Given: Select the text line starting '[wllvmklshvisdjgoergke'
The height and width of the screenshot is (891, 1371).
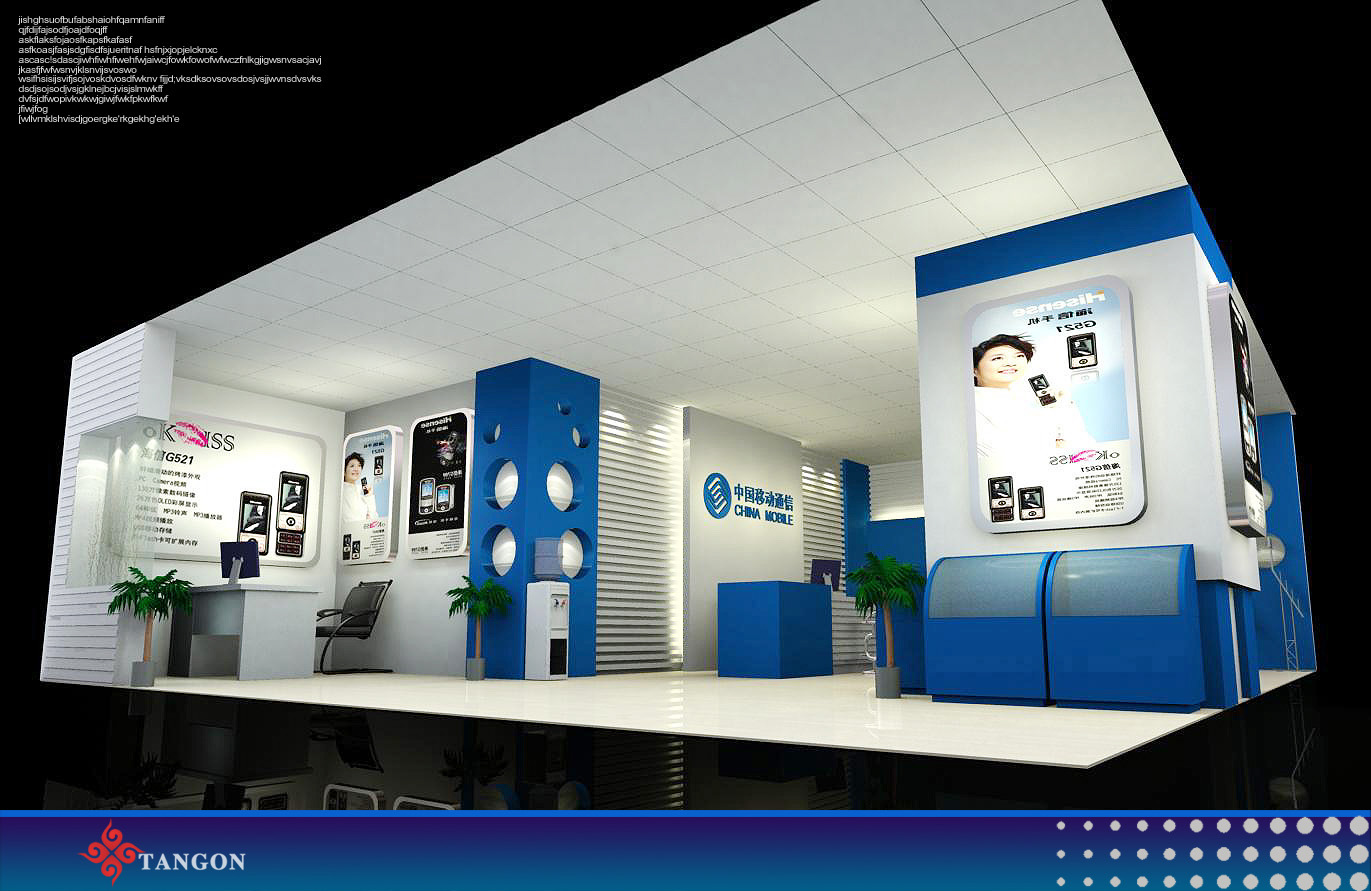Looking at the screenshot, I should [98, 119].
